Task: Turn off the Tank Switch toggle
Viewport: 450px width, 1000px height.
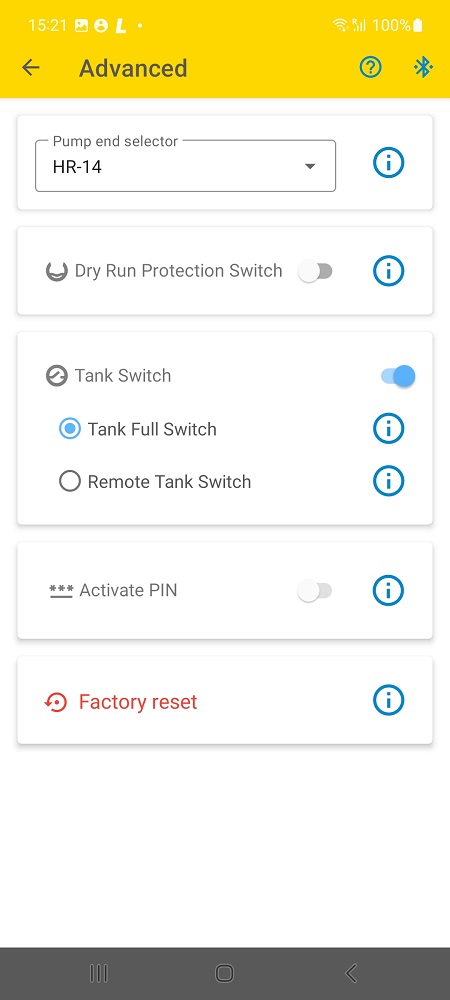Action: [x=398, y=376]
